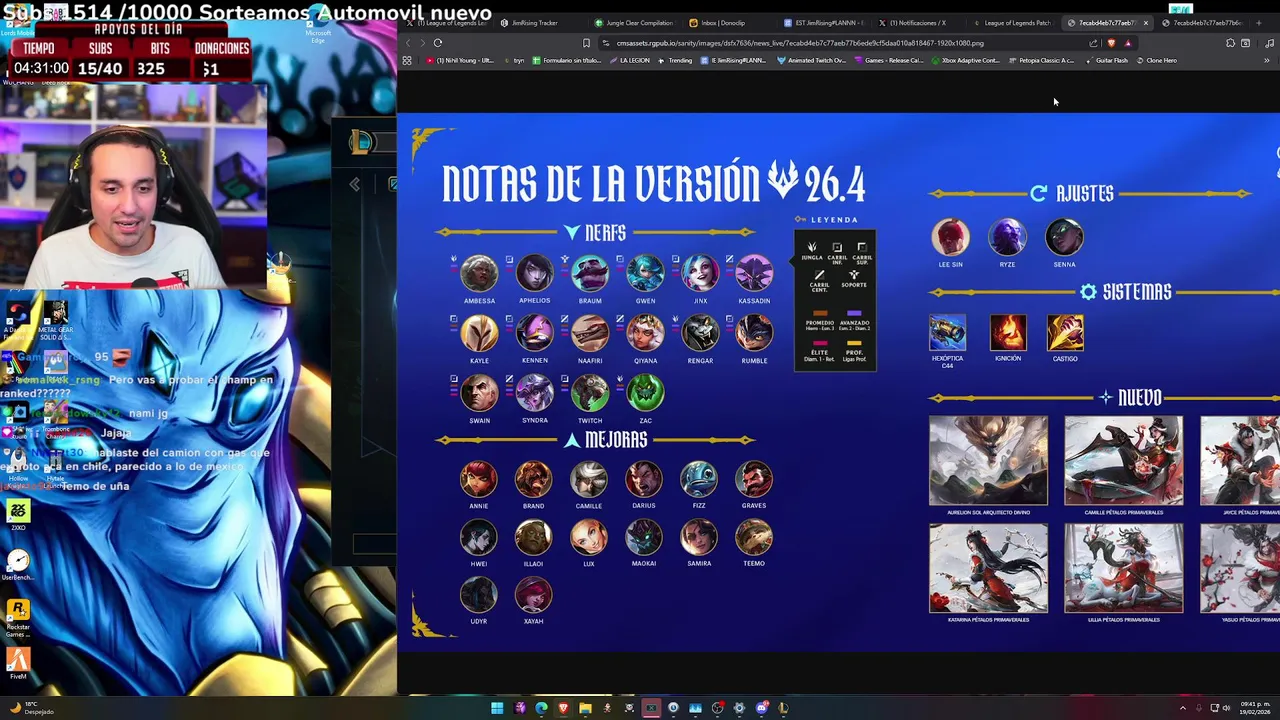
Task: Switch to the Jungle Clear Compilation tab
Action: 634,22
